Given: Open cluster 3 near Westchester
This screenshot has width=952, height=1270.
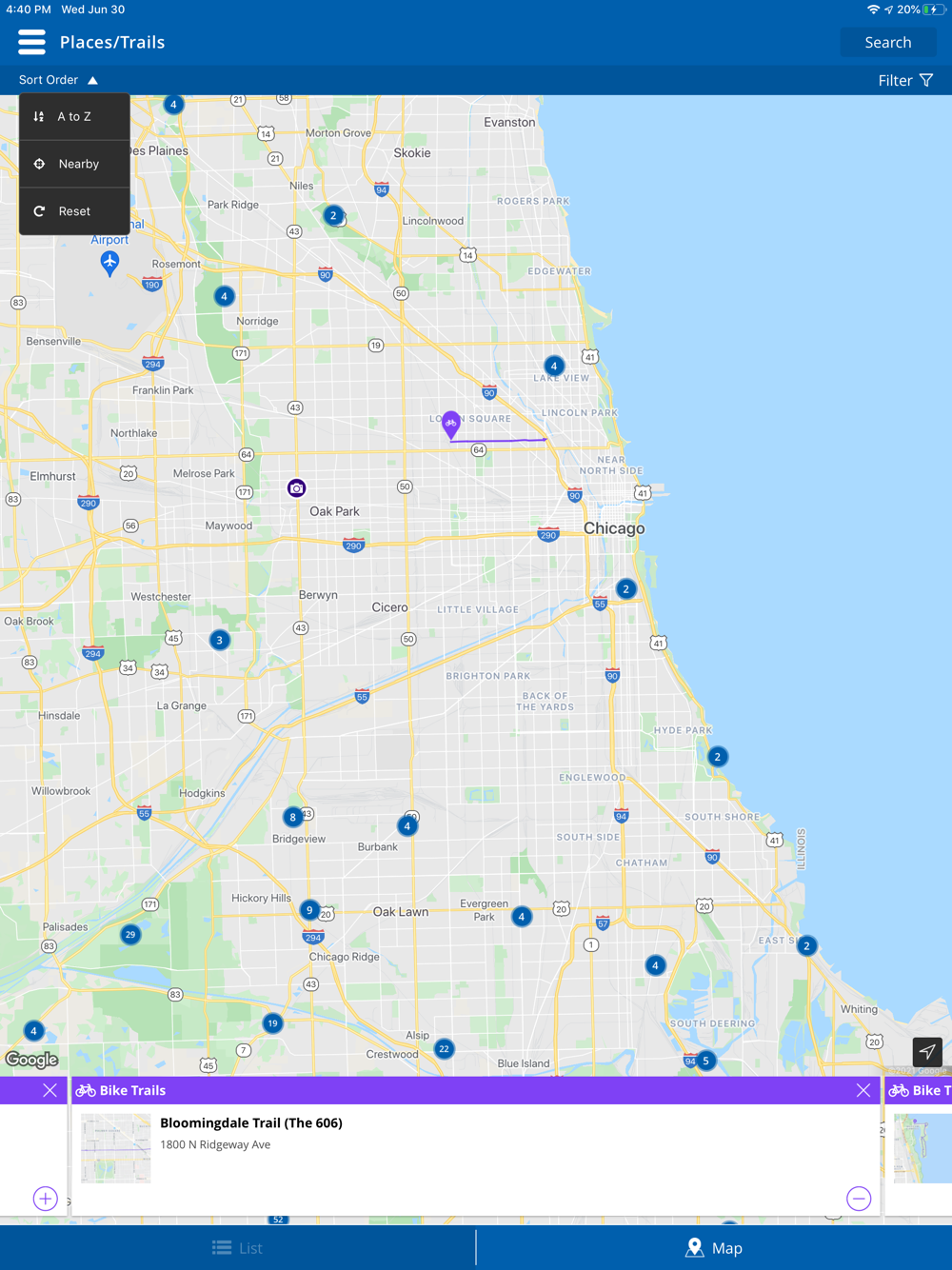Looking at the screenshot, I should coord(220,640).
